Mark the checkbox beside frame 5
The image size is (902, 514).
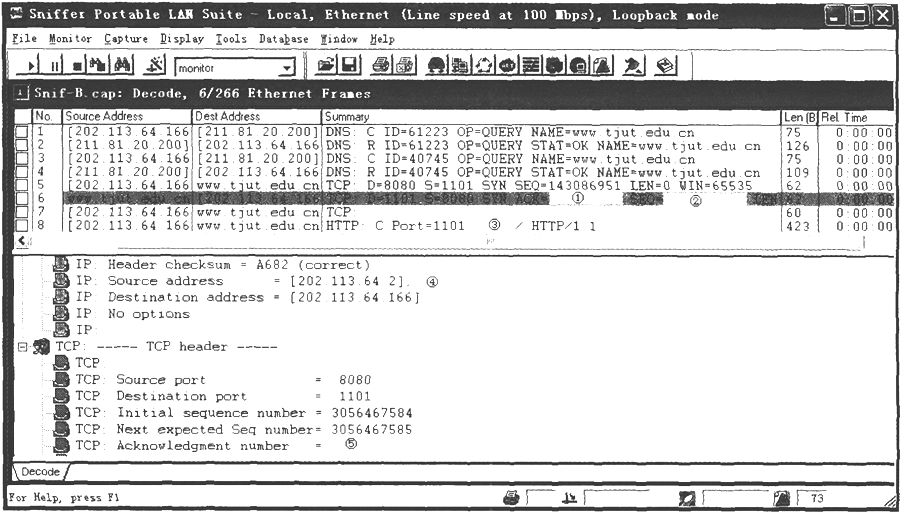point(23,185)
